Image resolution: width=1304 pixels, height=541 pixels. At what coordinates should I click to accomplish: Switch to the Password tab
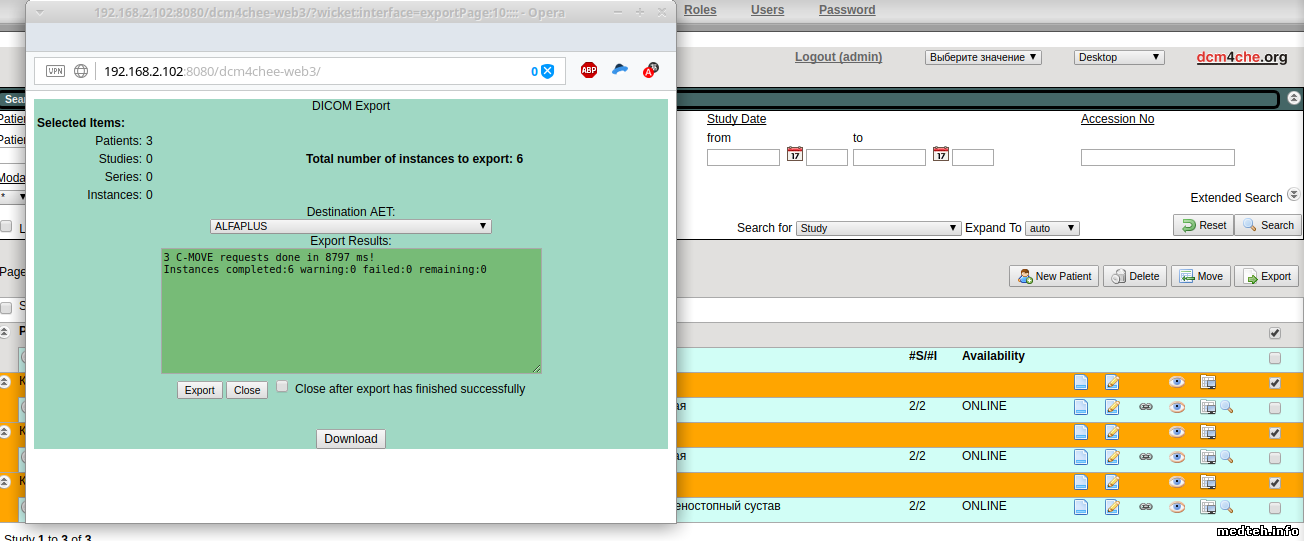(846, 10)
